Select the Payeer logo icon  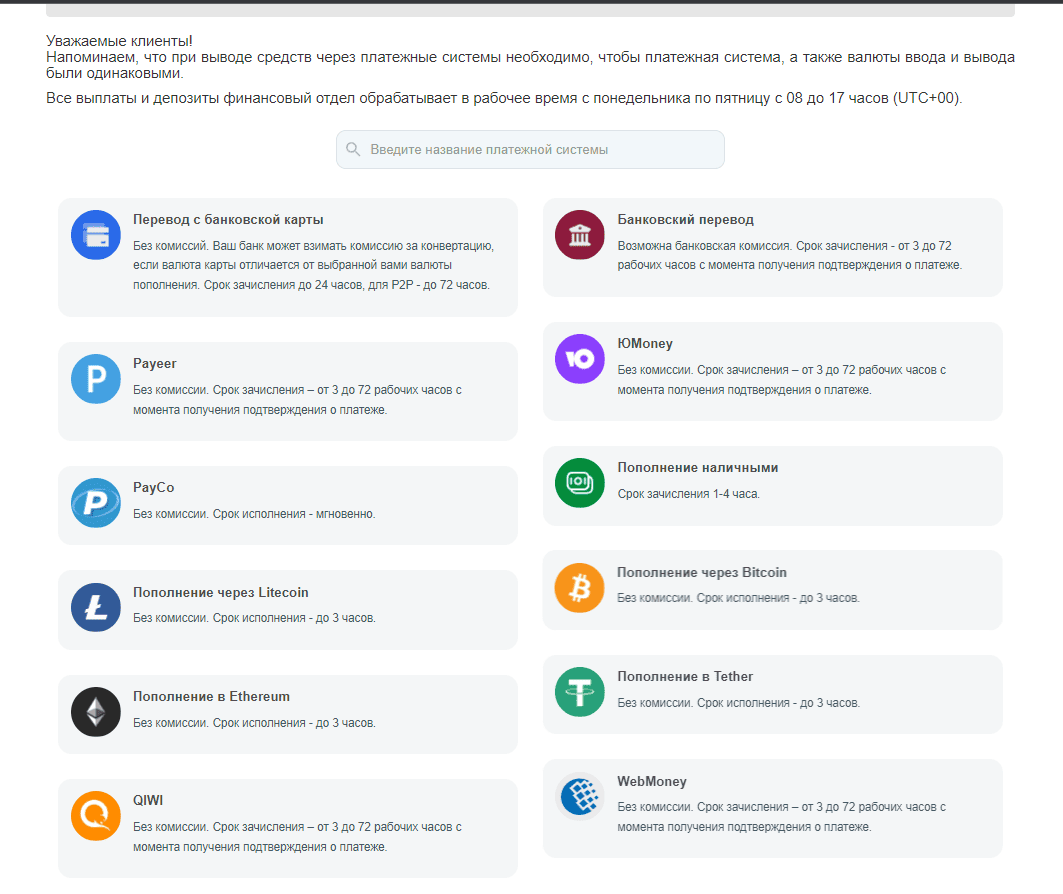point(96,379)
